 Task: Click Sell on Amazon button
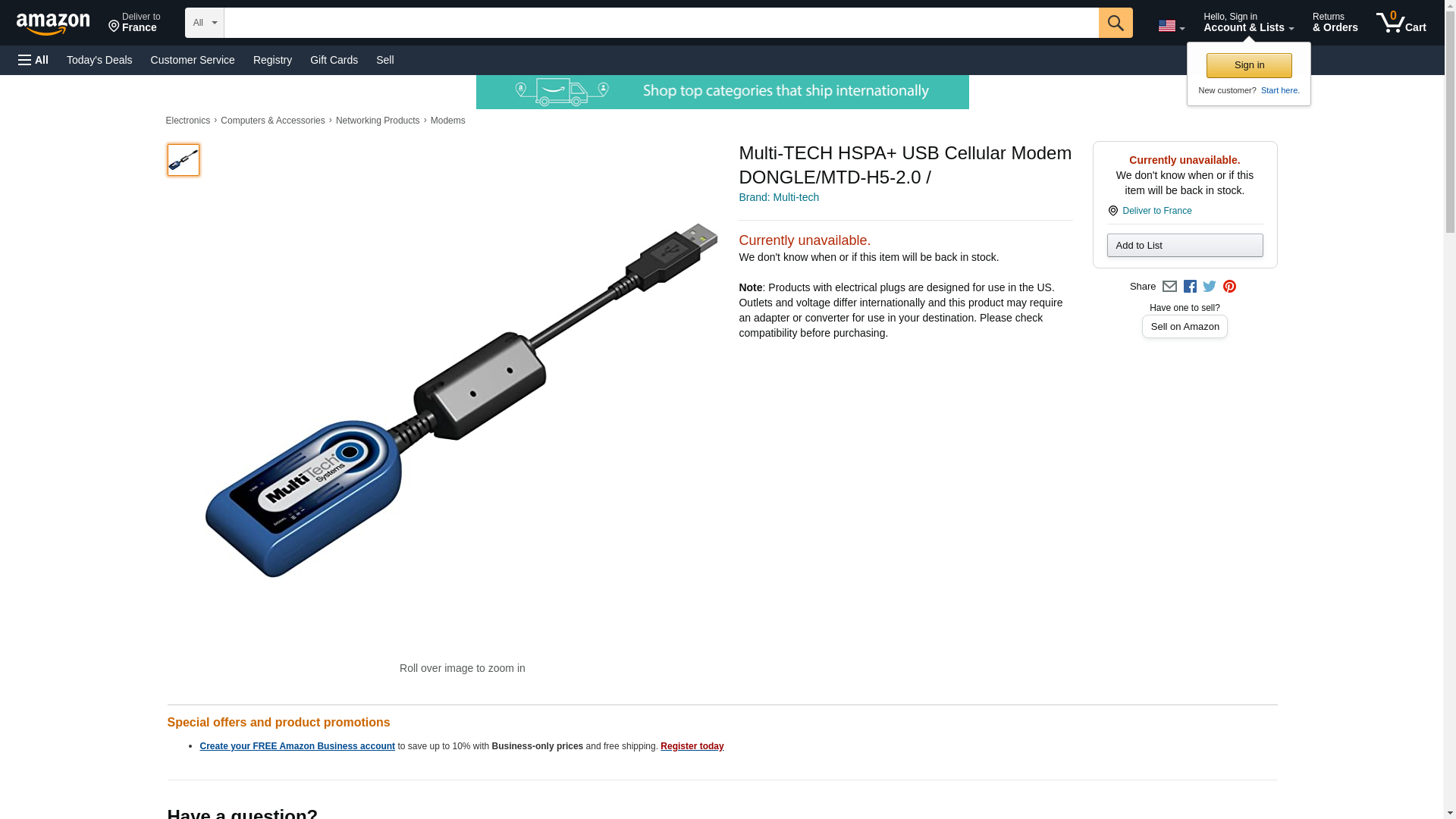[x=1185, y=327]
